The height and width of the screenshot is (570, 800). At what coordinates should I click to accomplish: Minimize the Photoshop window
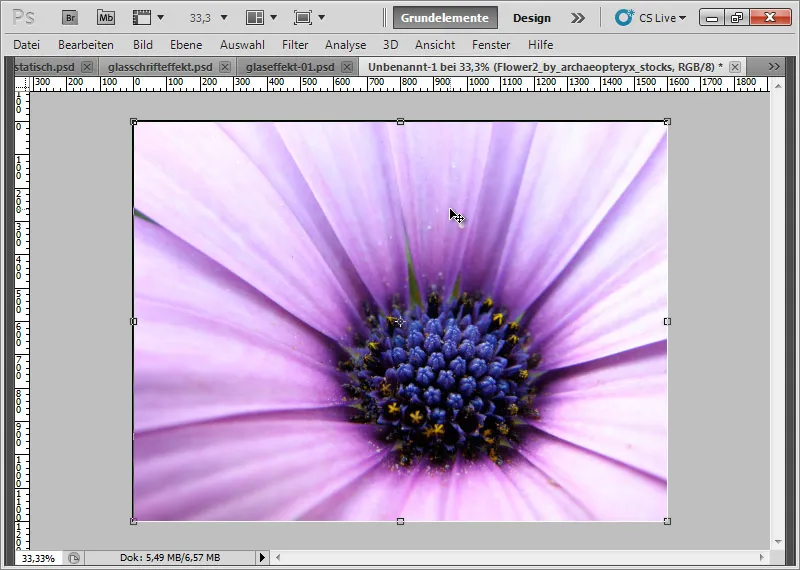(x=712, y=18)
